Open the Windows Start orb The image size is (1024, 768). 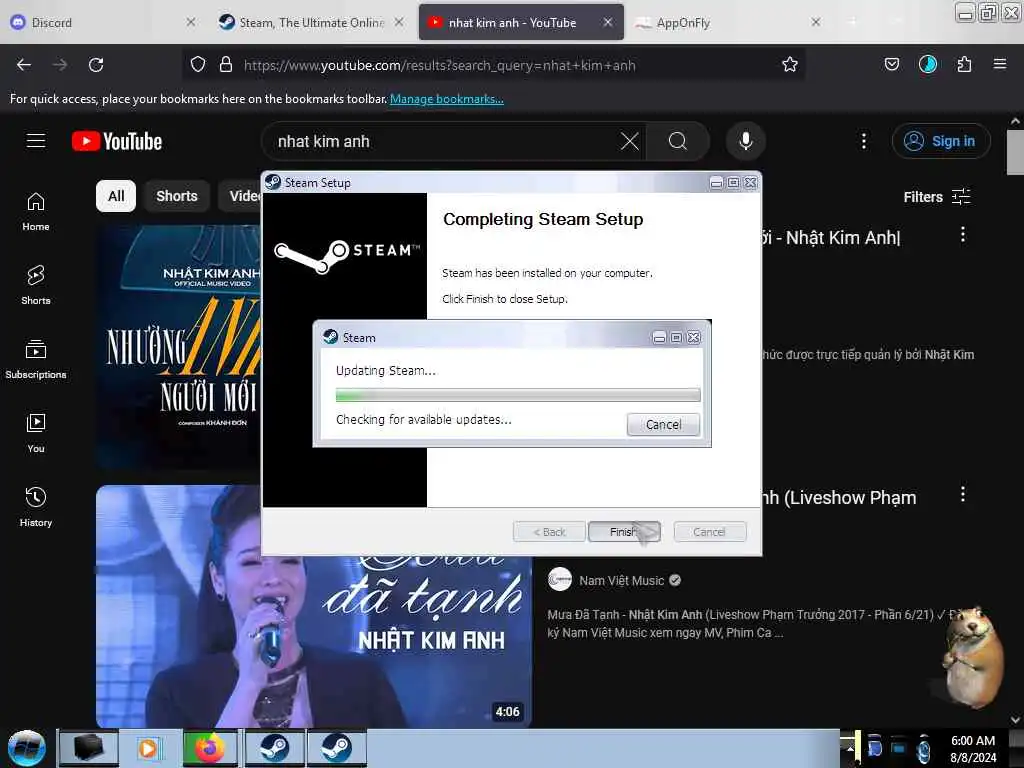27,748
